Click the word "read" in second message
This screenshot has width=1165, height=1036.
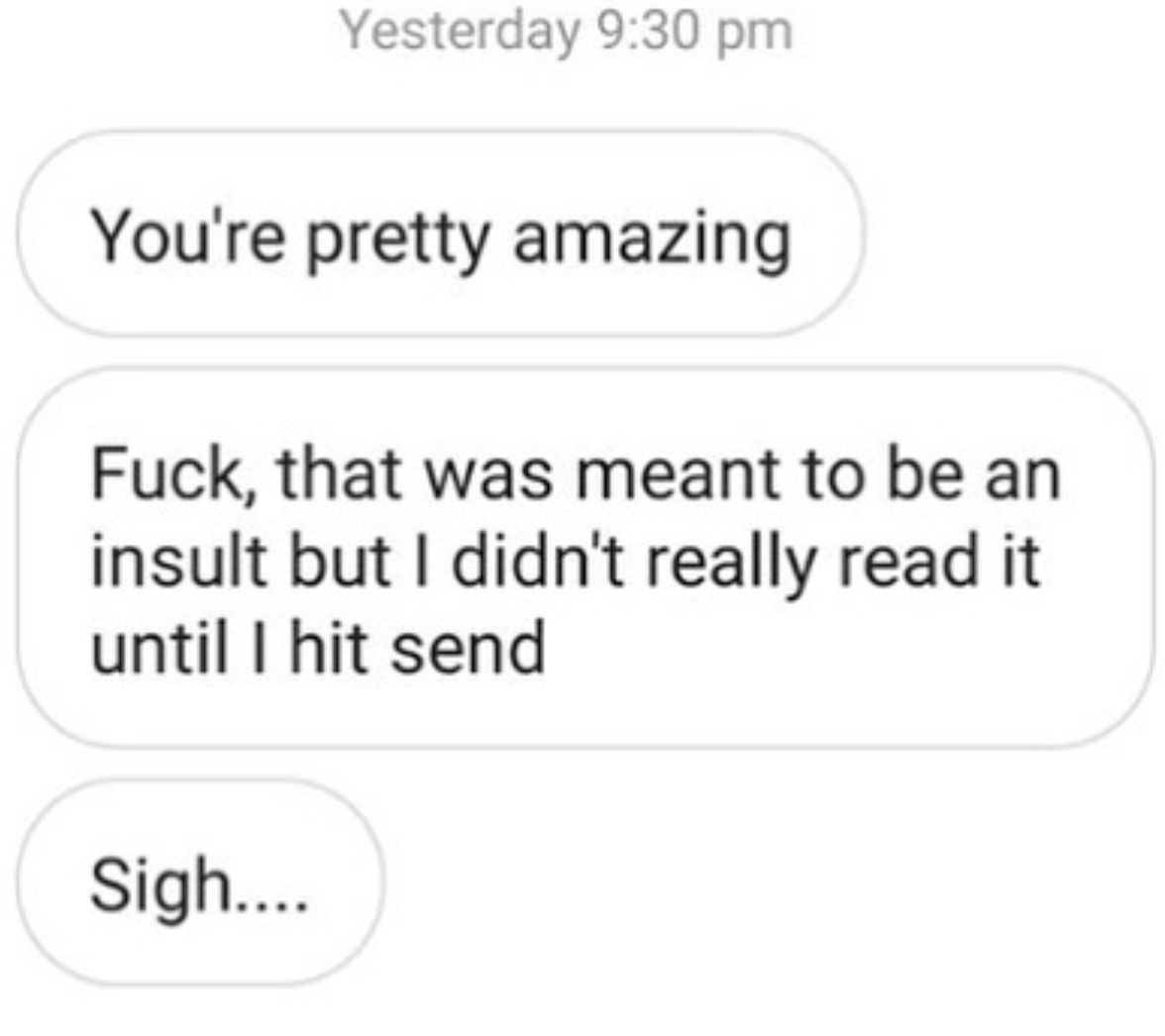point(907,561)
